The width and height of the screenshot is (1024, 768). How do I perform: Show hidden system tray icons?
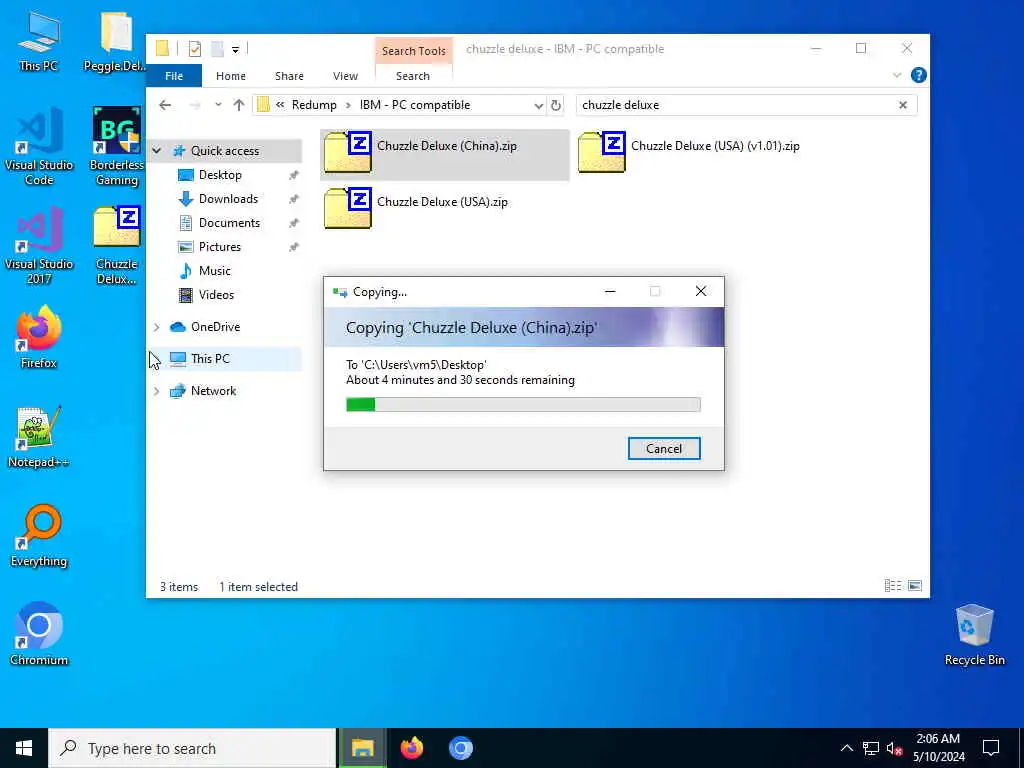tap(846, 748)
